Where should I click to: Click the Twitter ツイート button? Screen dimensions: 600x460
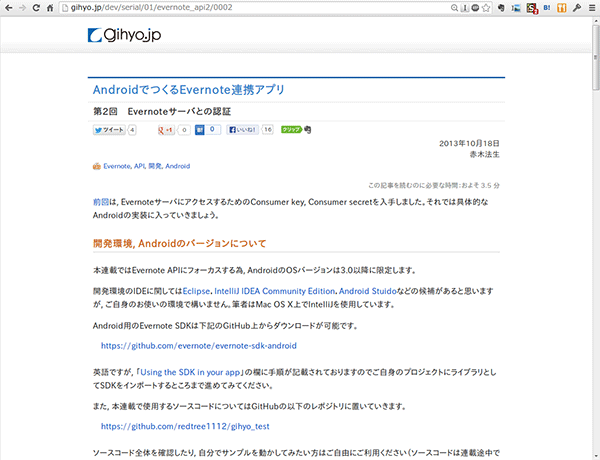point(109,130)
